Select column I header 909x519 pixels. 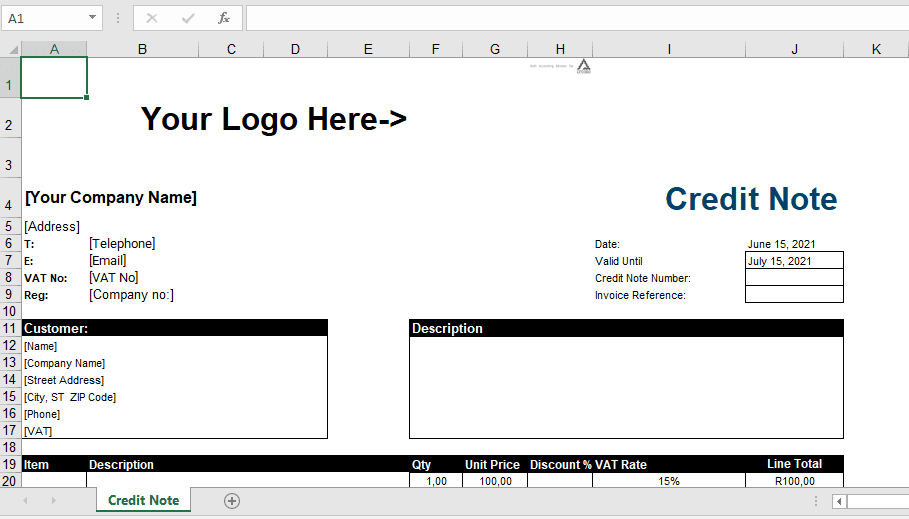[668, 49]
